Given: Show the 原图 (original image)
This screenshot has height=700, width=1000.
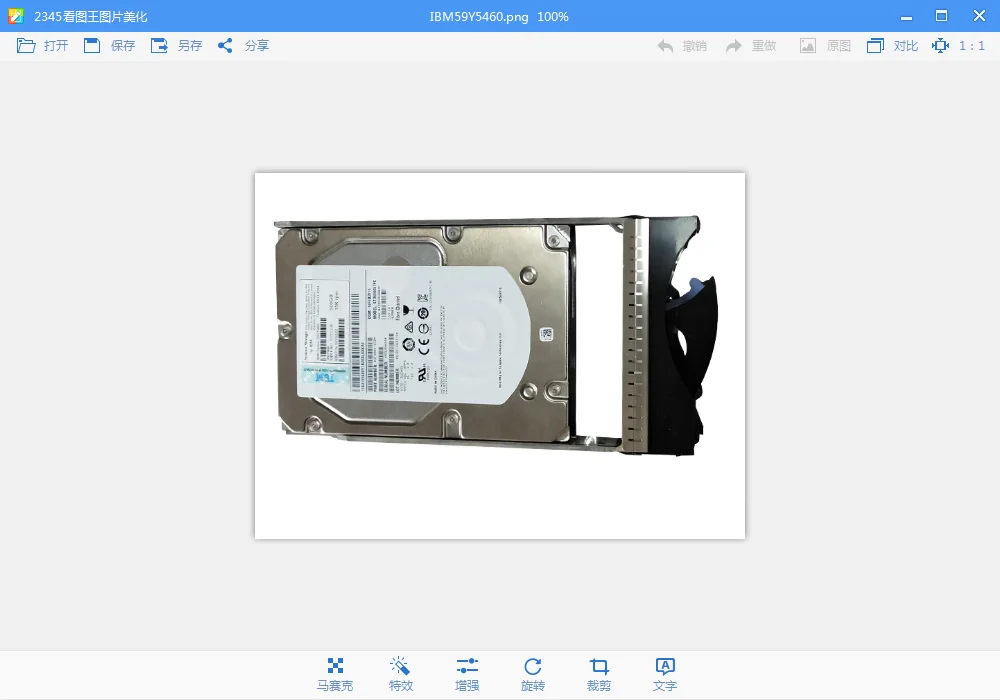Looking at the screenshot, I should (x=826, y=46).
